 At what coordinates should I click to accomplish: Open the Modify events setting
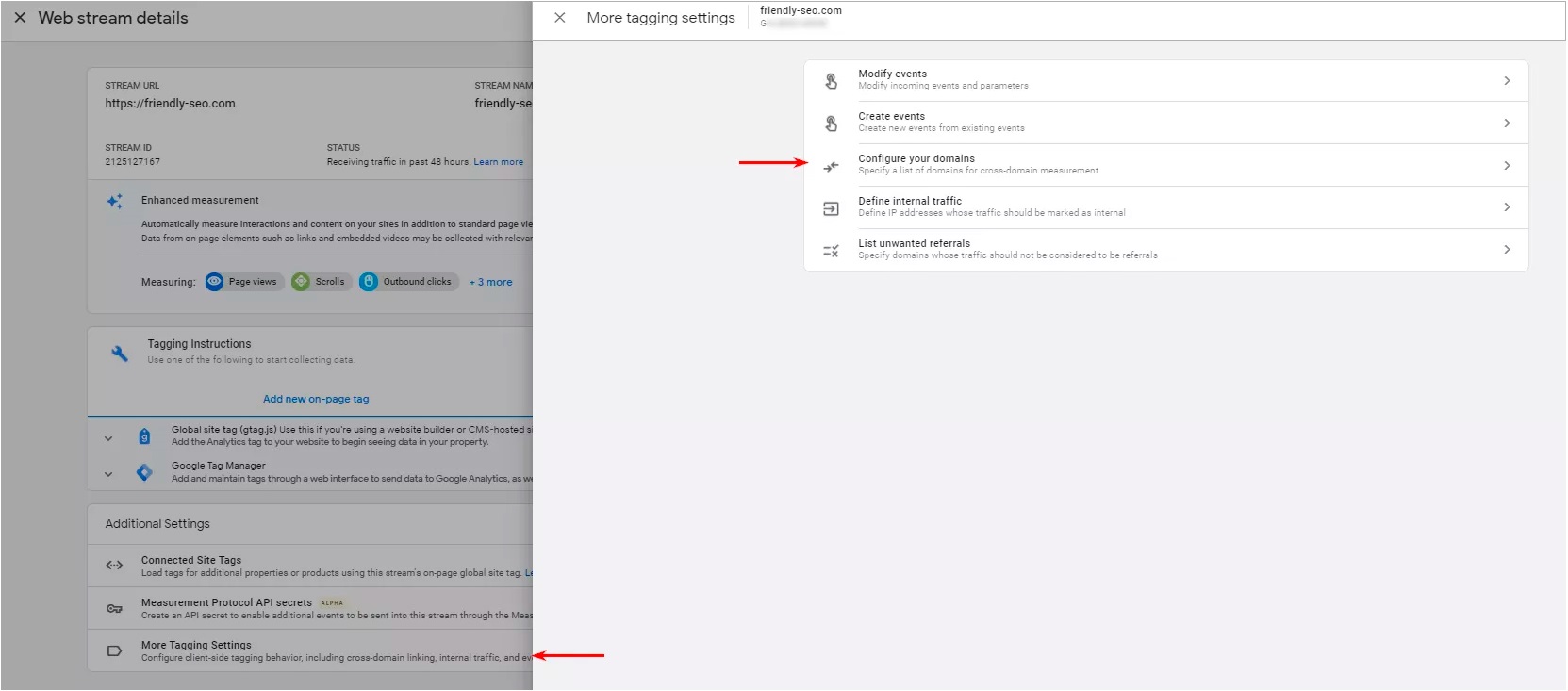[x=1165, y=81]
